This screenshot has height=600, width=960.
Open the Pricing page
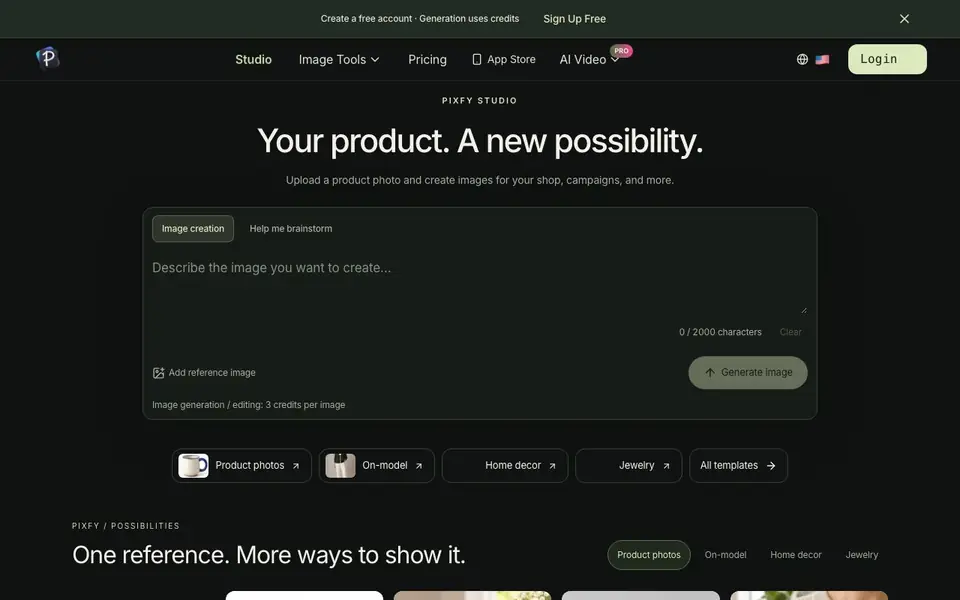click(x=427, y=59)
